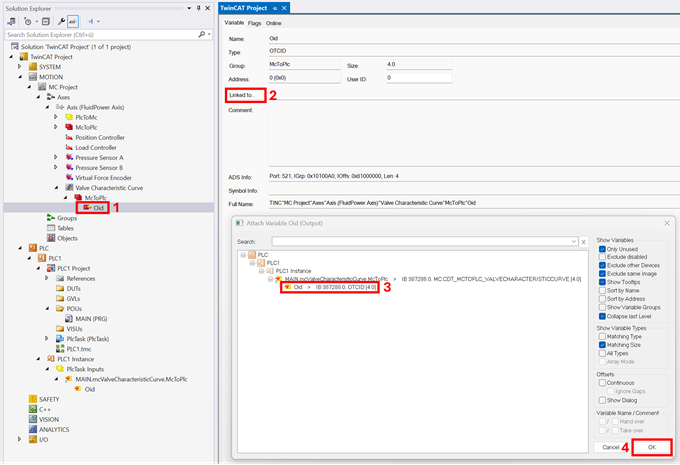Click the Tables icon in tree

[x=51, y=228]
